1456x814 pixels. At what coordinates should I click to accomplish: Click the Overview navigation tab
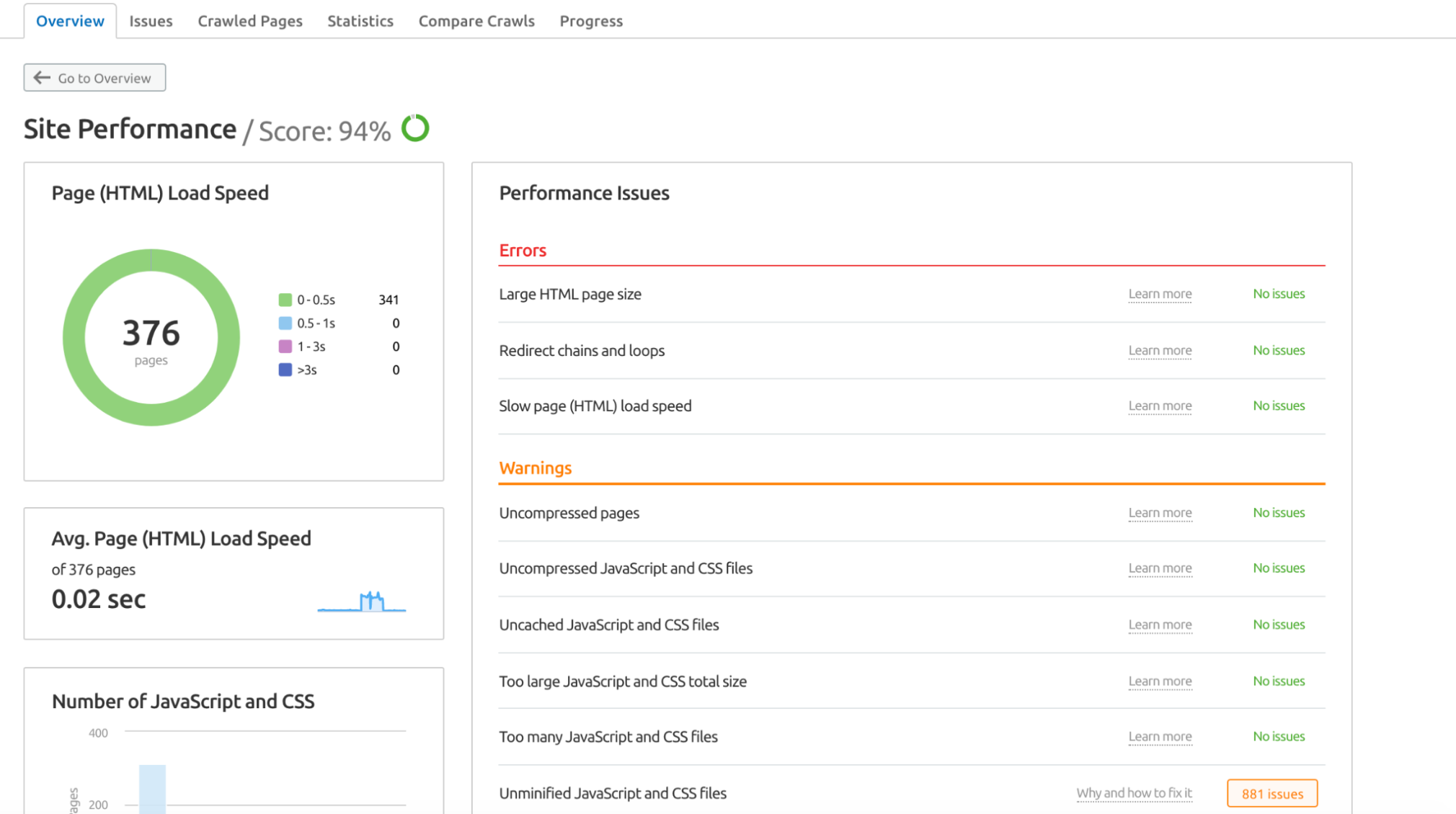69,20
